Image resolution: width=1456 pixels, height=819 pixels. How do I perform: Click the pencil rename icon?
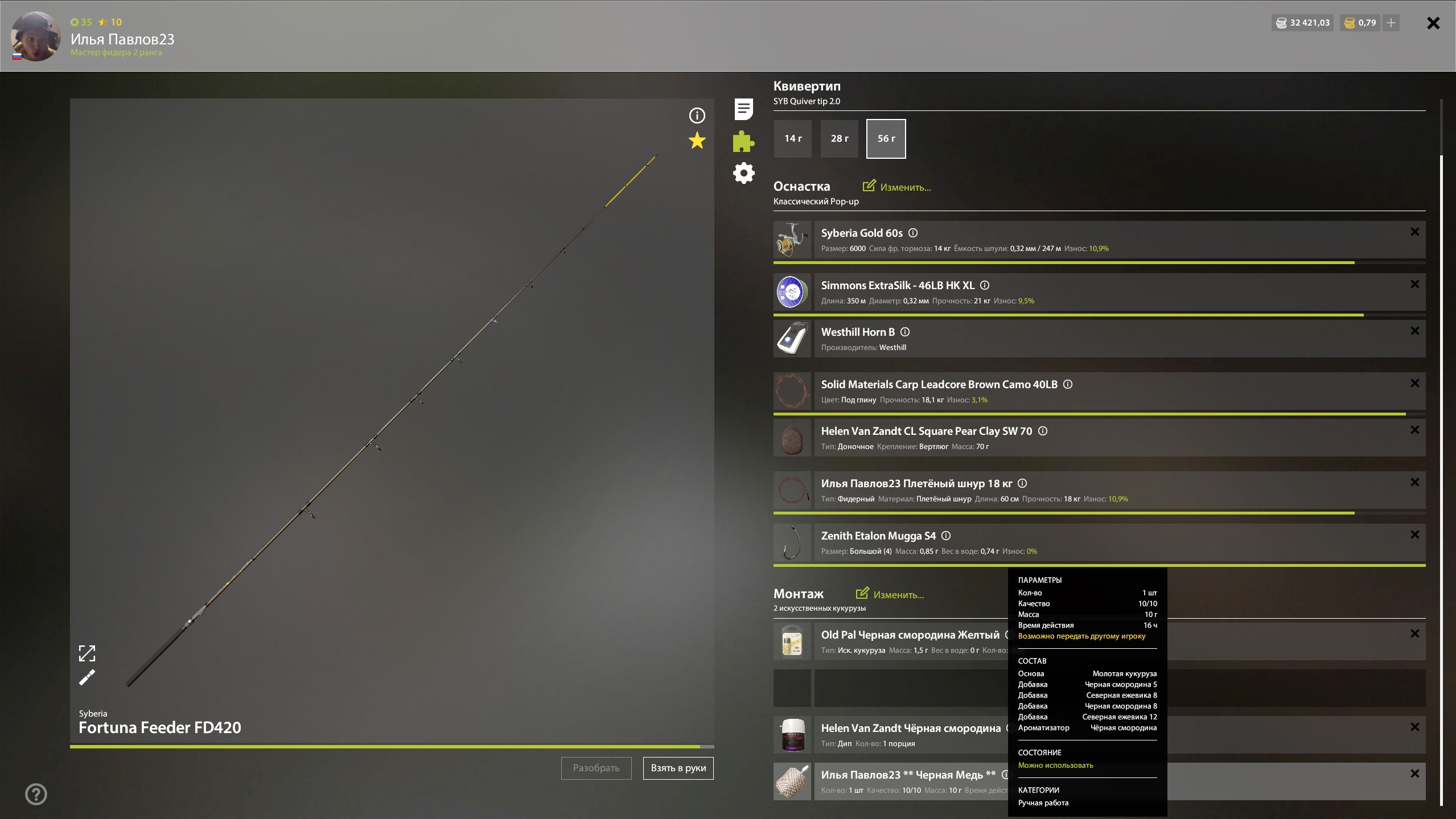[x=87, y=677]
